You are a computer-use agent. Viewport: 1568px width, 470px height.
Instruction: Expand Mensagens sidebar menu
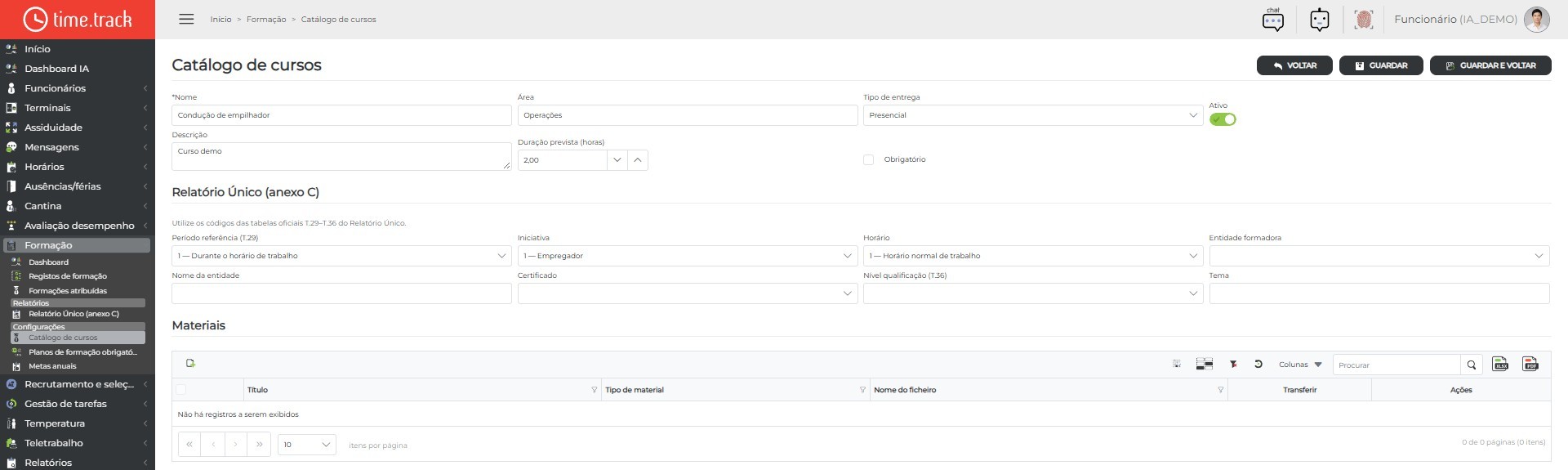click(x=78, y=147)
